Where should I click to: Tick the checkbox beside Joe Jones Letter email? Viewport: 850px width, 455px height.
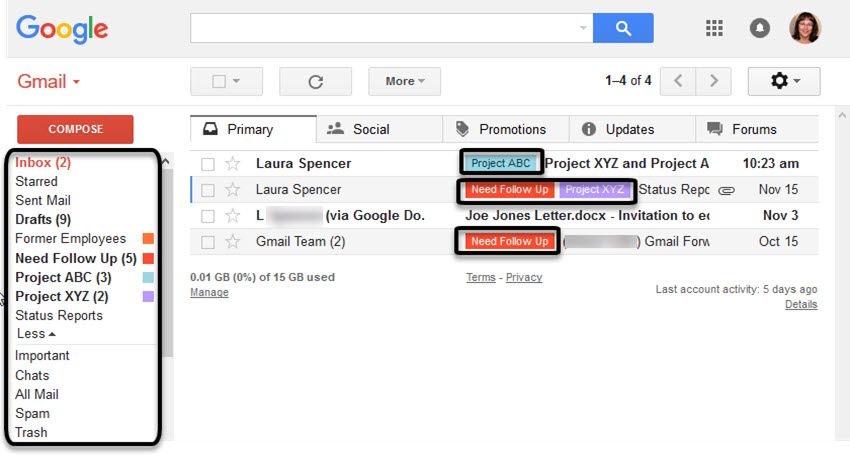208,216
